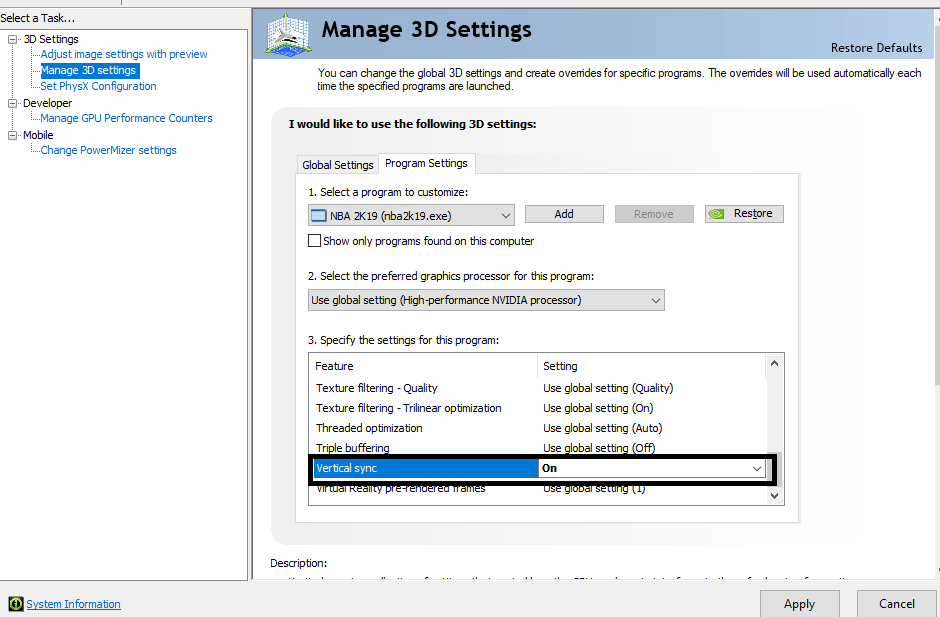The height and width of the screenshot is (617, 940).
Task: Select Virtual Reality pre-rendered frames row
Action: point(539,489)
